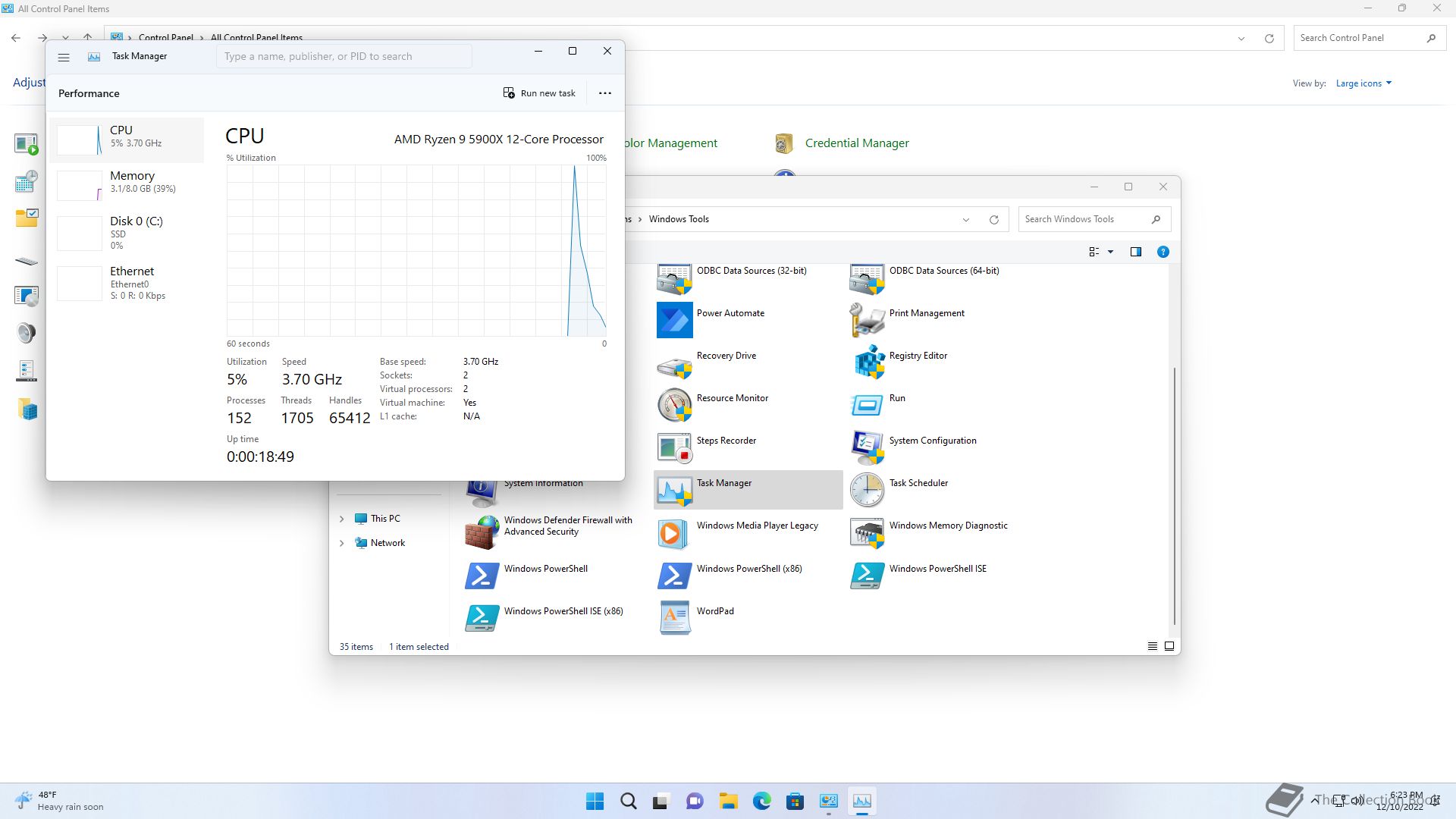Open Task View from the taskbar
This screenshot has height=819, width=1456.
661,801
